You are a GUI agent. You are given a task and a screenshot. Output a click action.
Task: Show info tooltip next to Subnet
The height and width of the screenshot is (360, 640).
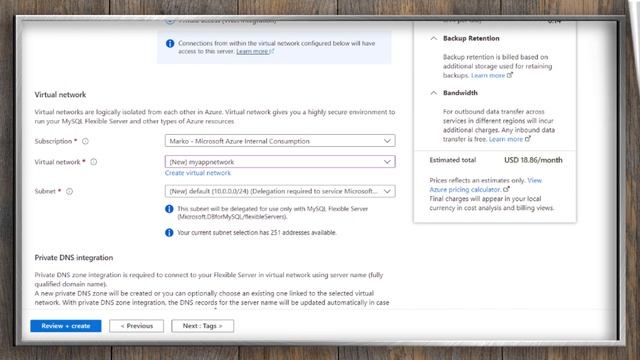69,191
